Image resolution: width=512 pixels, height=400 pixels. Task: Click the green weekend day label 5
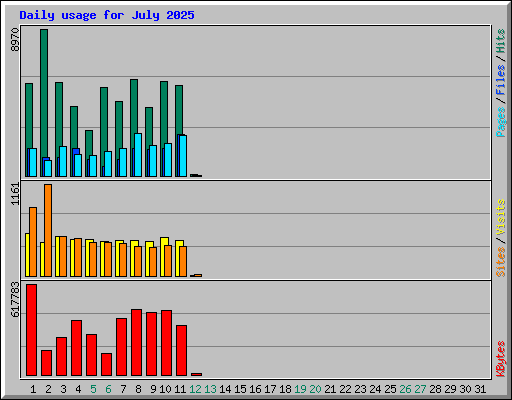click(93, 389)
